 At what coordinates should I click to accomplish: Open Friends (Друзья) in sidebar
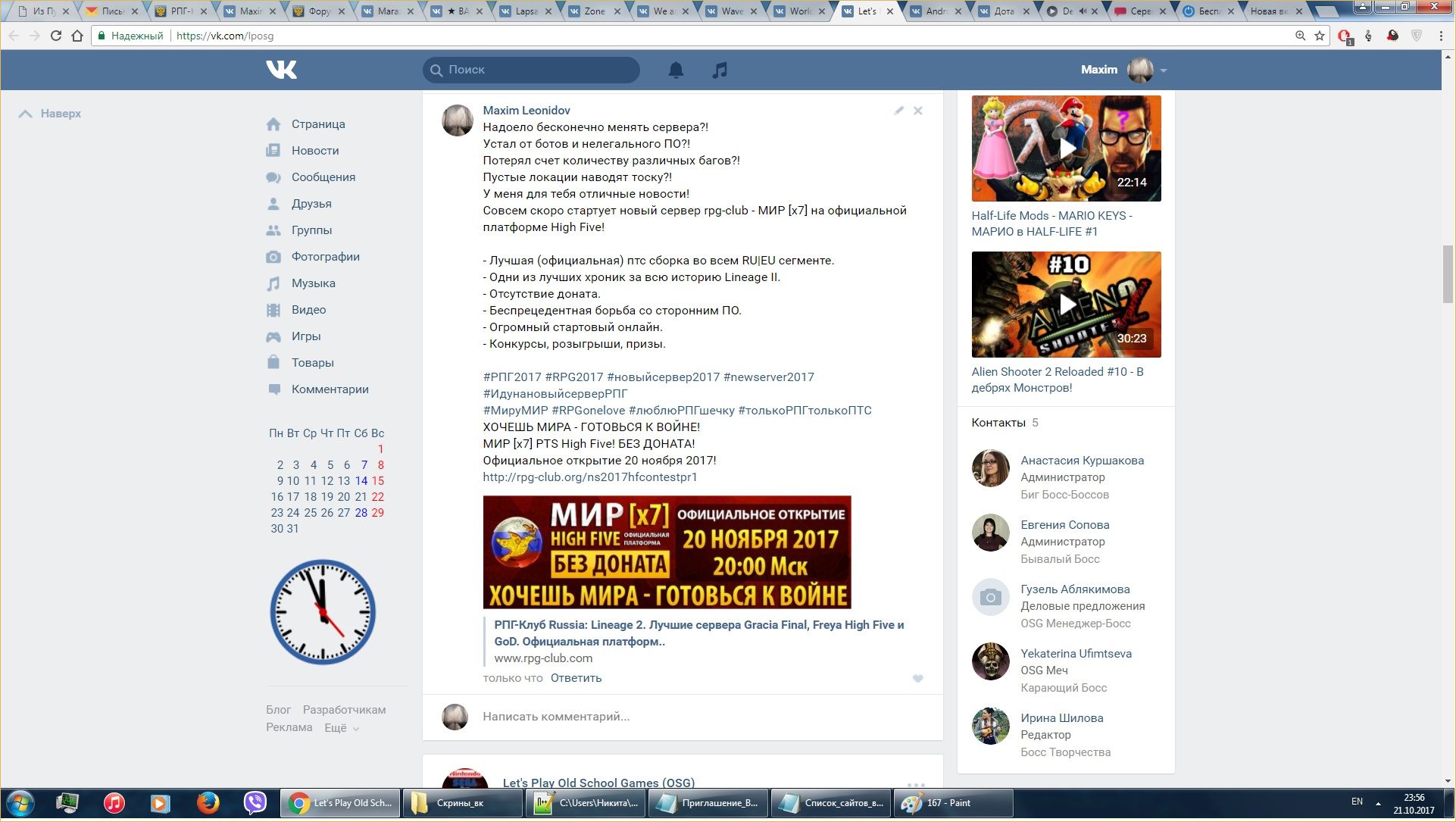point(311,204)
